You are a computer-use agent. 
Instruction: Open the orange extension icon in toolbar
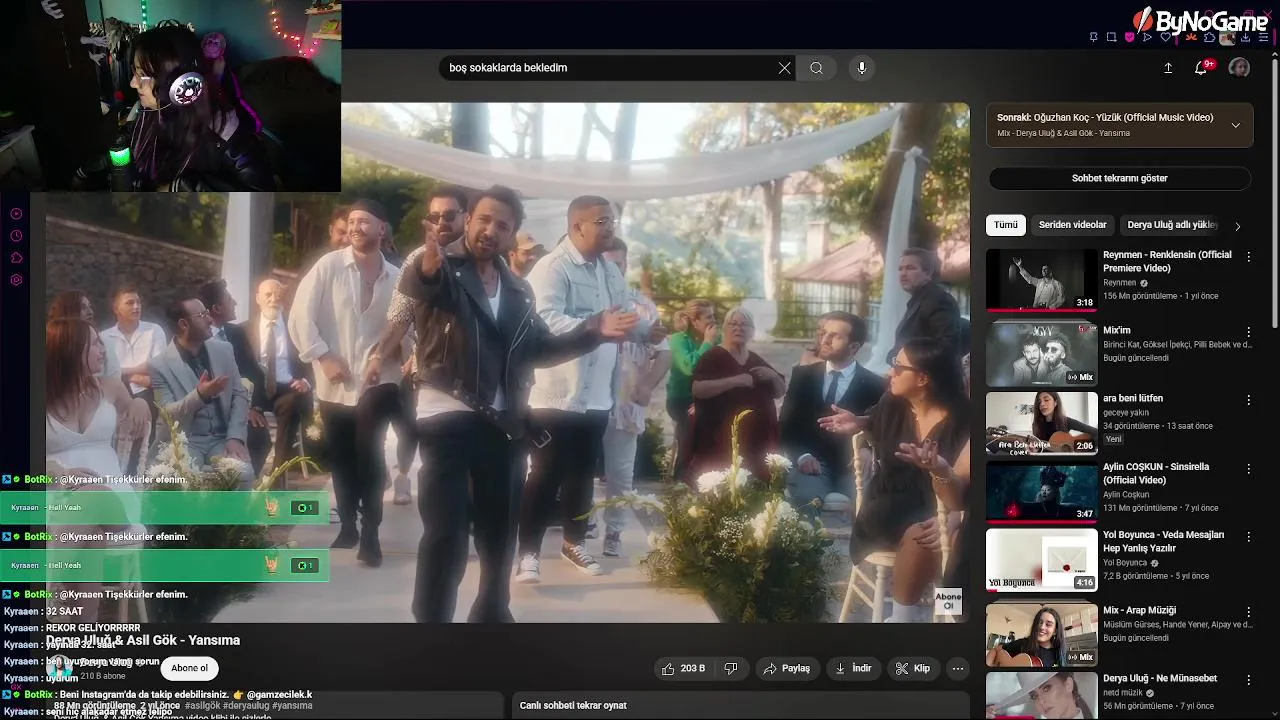point(1191,37)
